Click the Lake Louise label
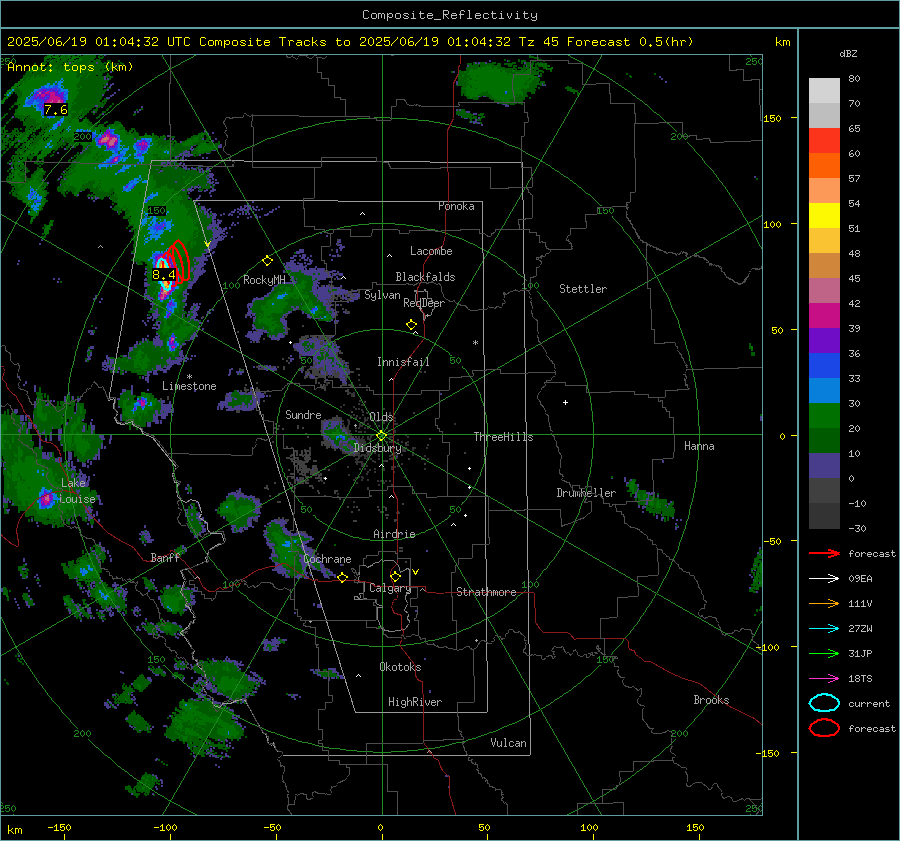 point(77,491)
